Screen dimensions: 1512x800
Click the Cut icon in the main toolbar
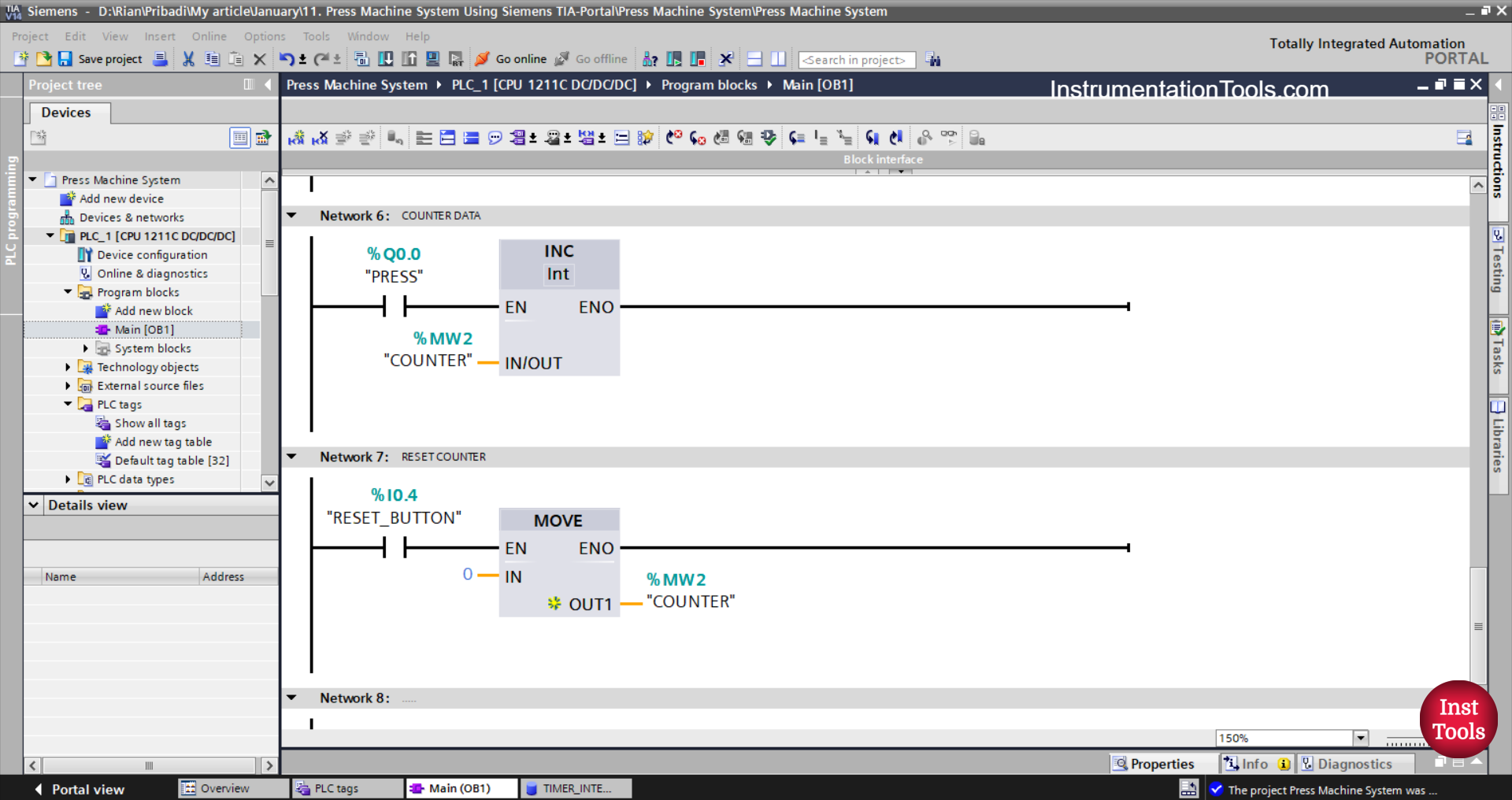(x=188, y=59)
